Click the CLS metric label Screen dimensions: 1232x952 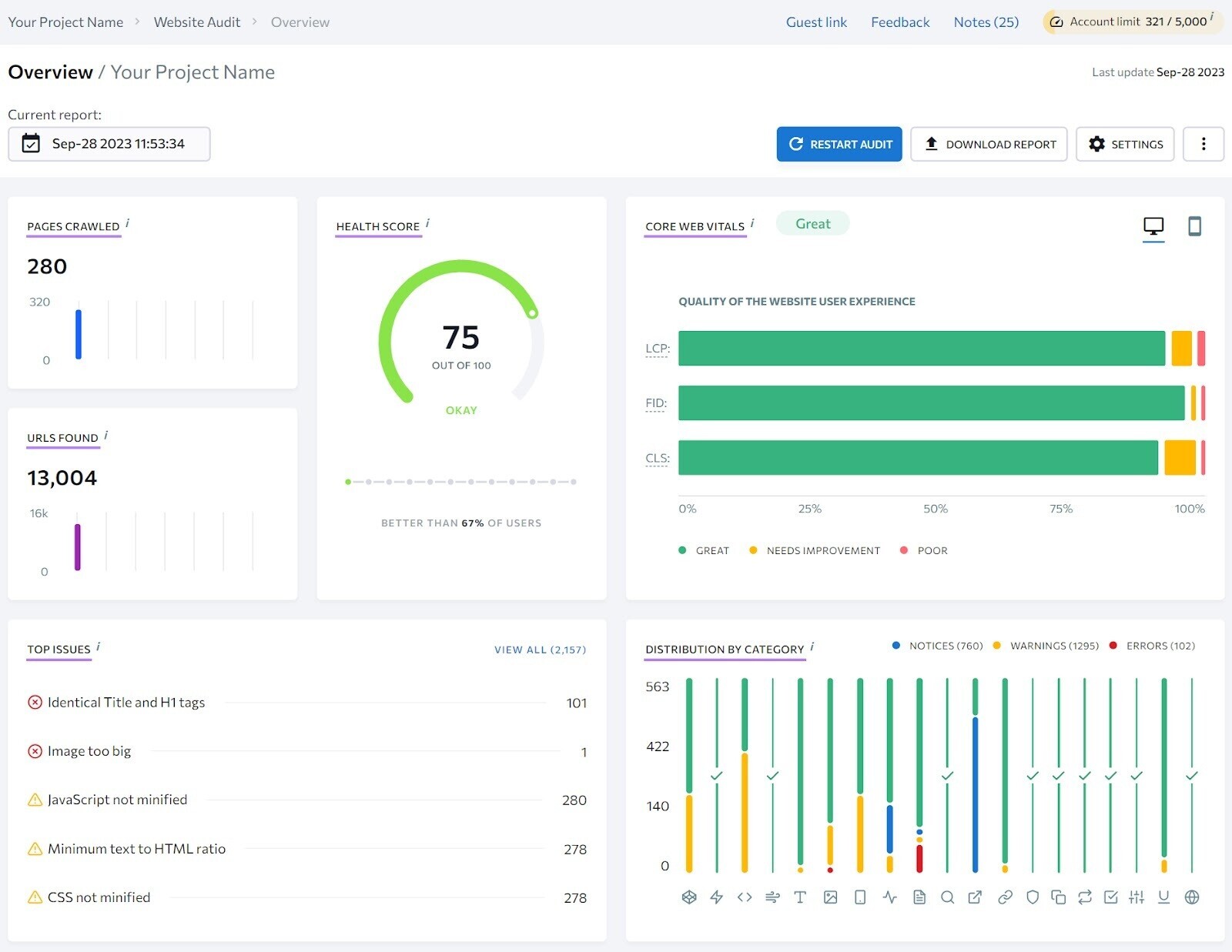(x=658, y=459)
